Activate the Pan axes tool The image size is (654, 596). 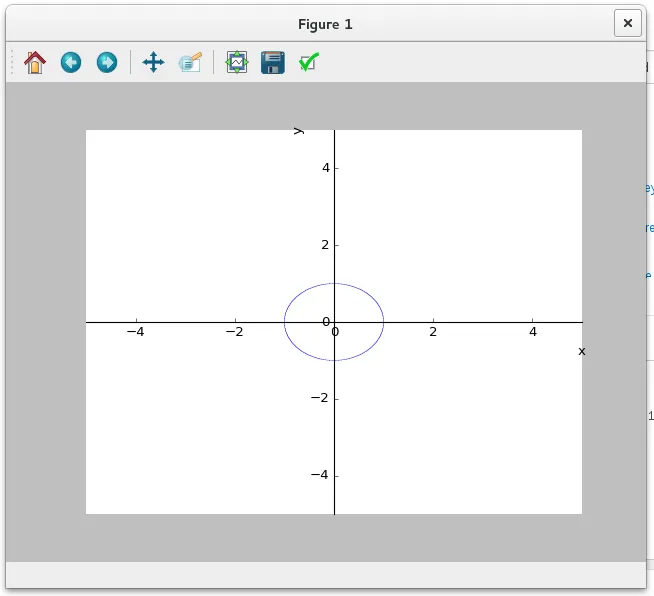153,62
